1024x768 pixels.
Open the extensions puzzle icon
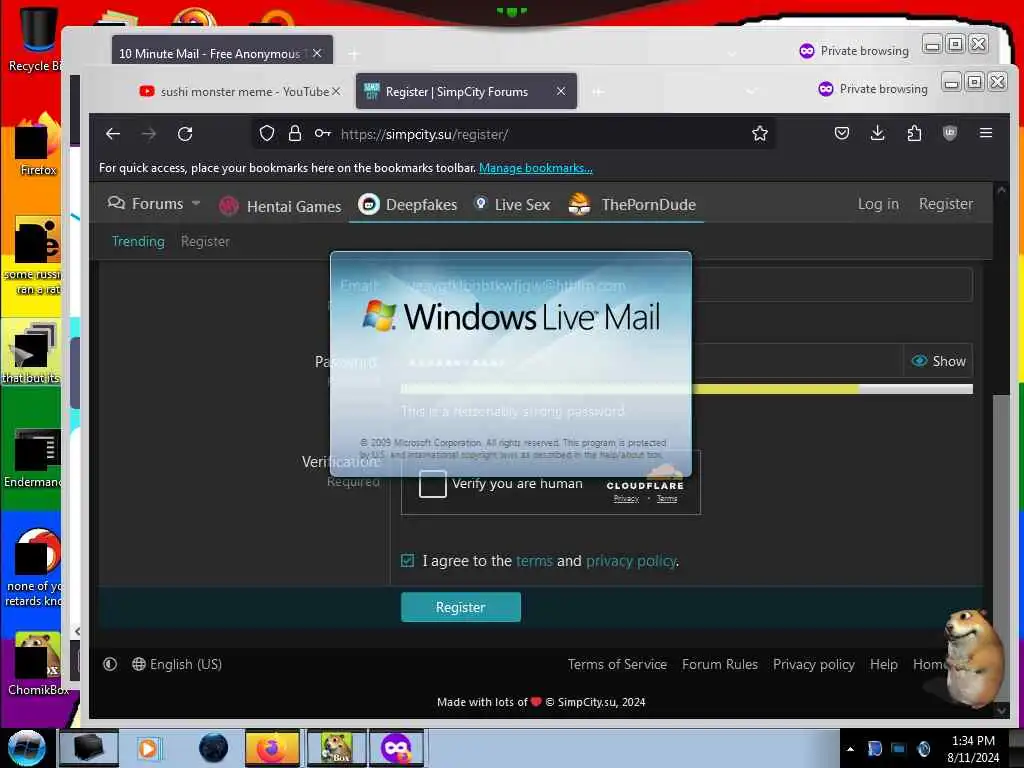click(914, 134)
